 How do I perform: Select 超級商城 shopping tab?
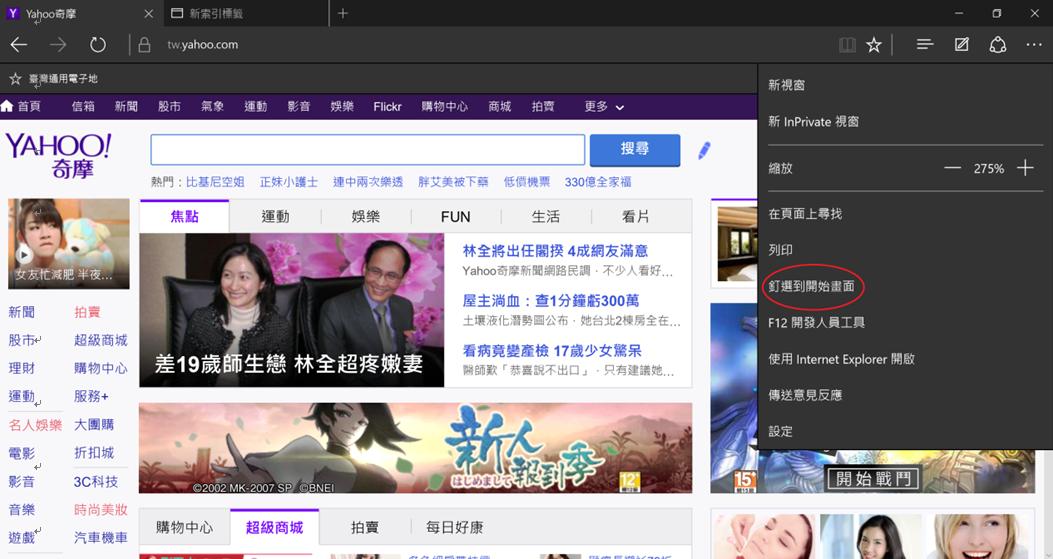click(274, 527)
